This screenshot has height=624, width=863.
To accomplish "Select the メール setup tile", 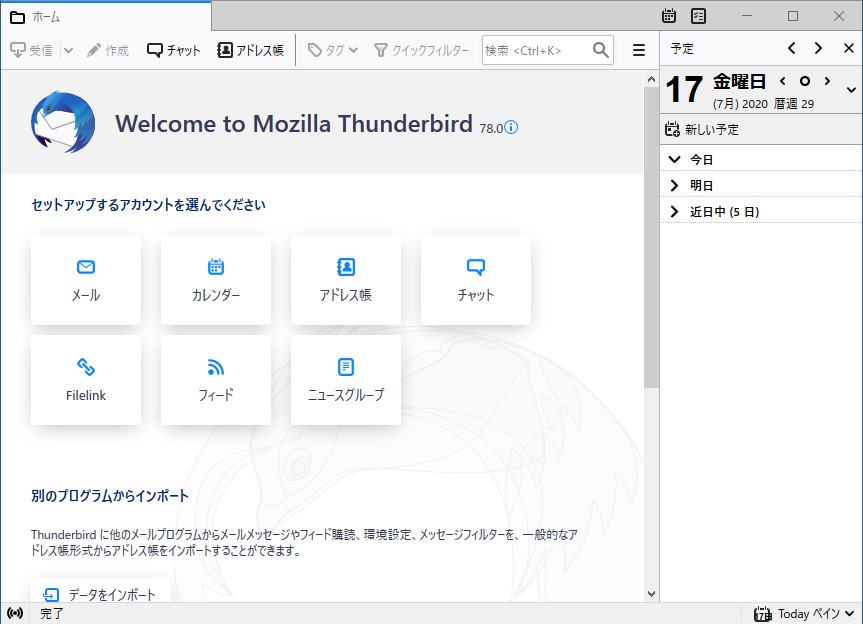I will pos(85,280).
